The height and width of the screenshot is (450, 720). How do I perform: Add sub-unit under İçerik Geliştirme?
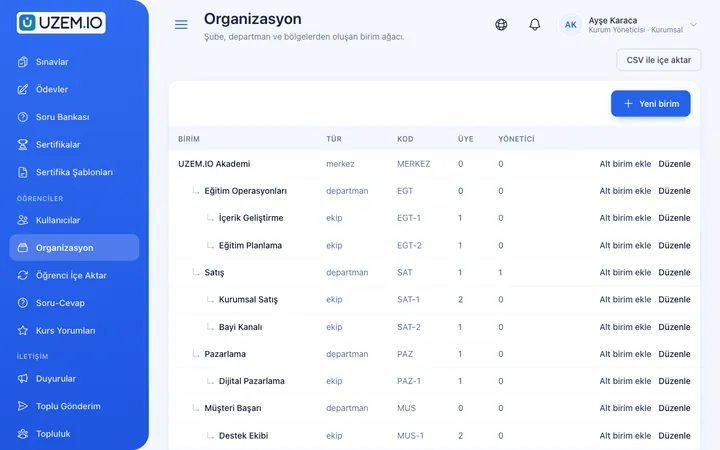(625, 218)
